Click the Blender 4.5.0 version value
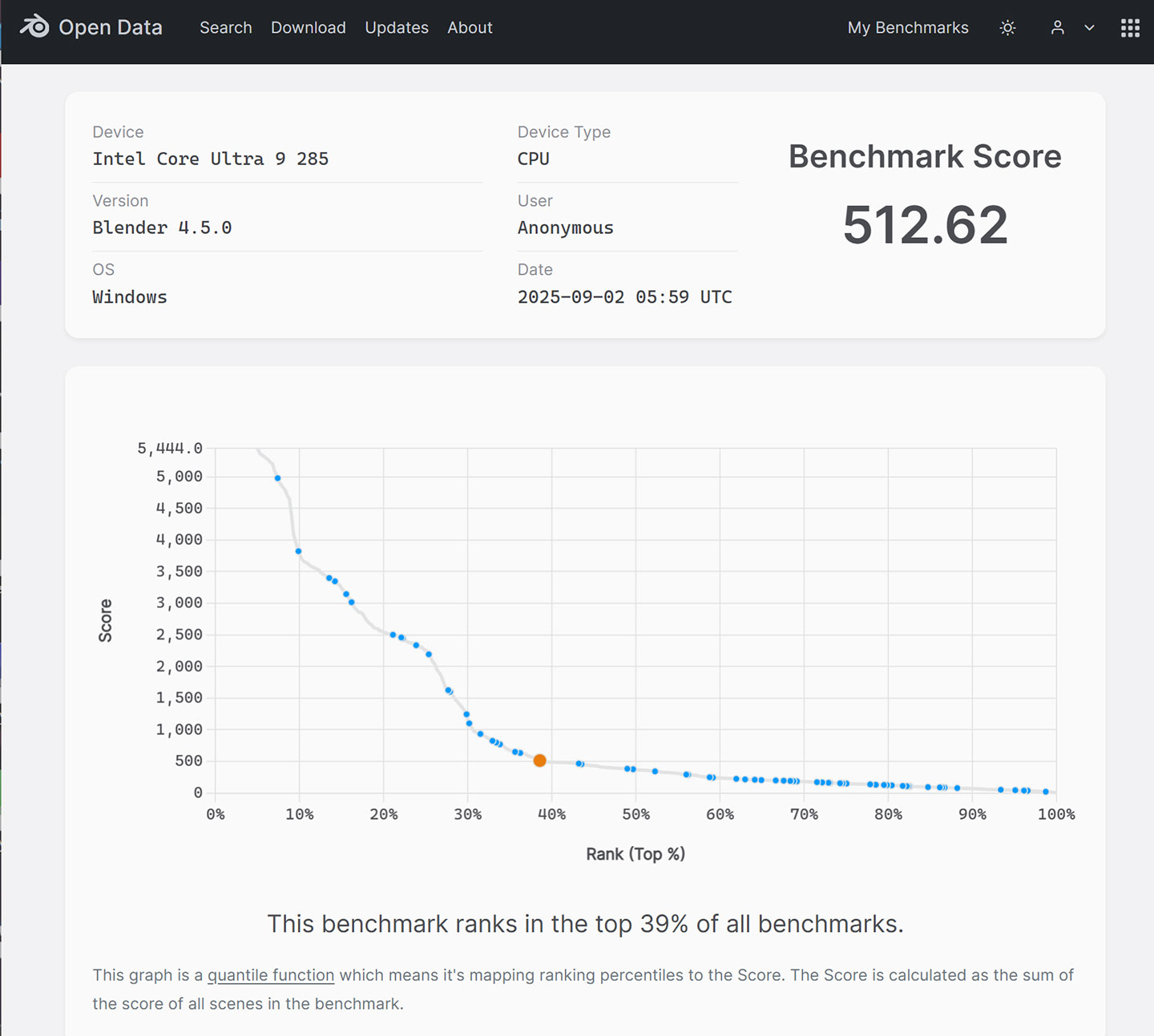The image size is (1154, 1036). (x=162, y=228)
